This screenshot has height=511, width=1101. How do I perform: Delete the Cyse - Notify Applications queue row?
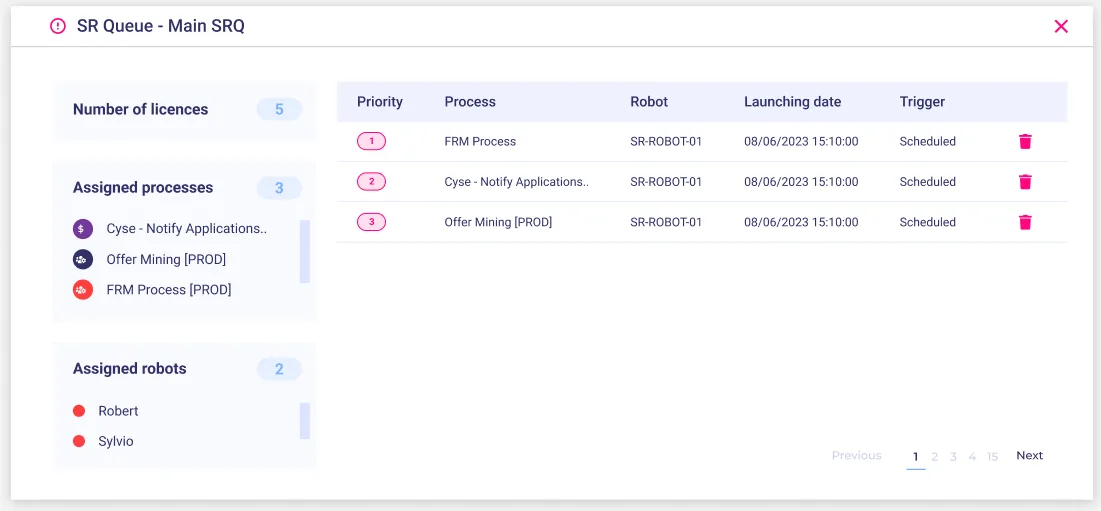point(1025,182)
